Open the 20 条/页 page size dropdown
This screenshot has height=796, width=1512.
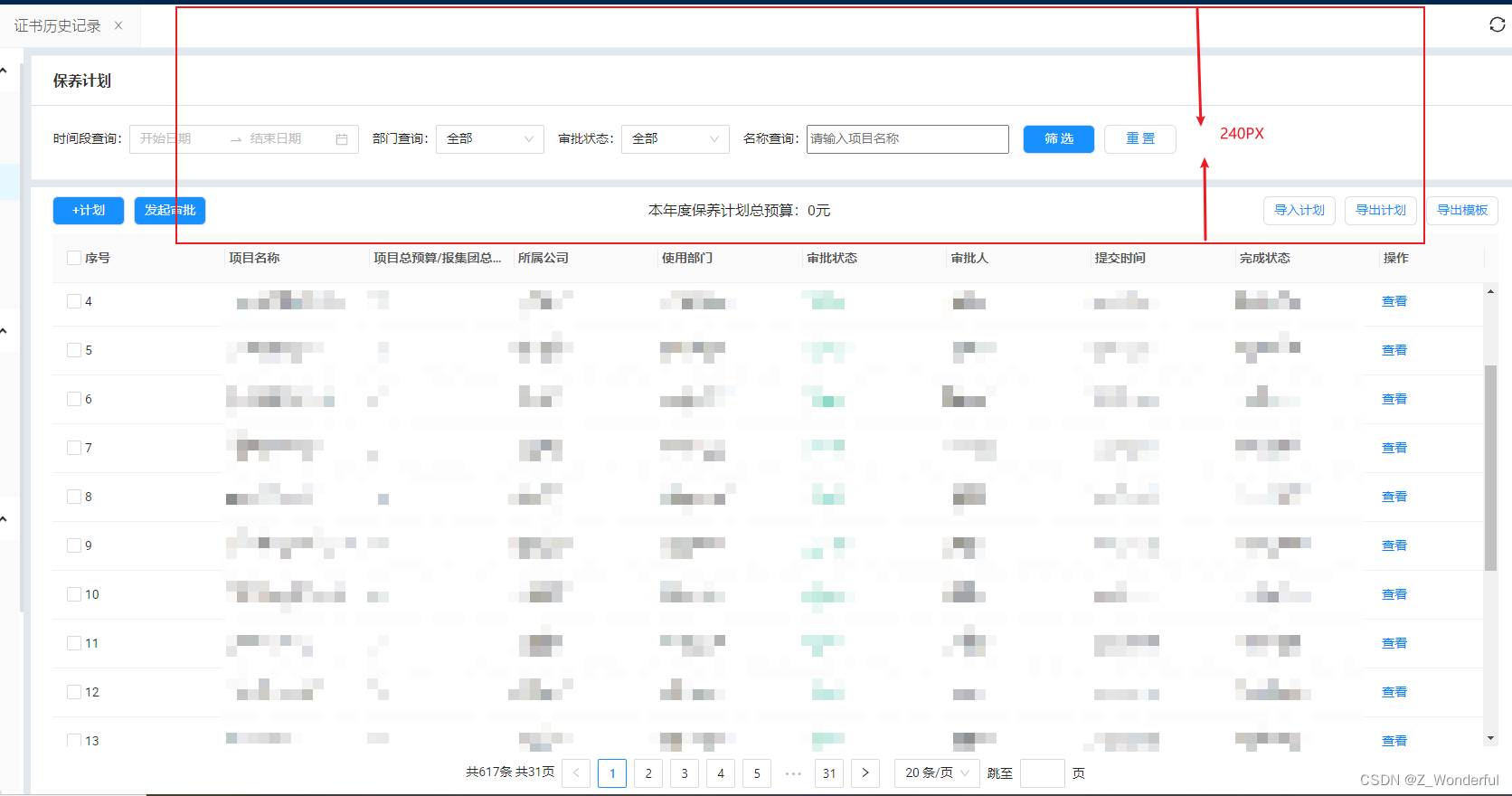click(x=937, y=773)
